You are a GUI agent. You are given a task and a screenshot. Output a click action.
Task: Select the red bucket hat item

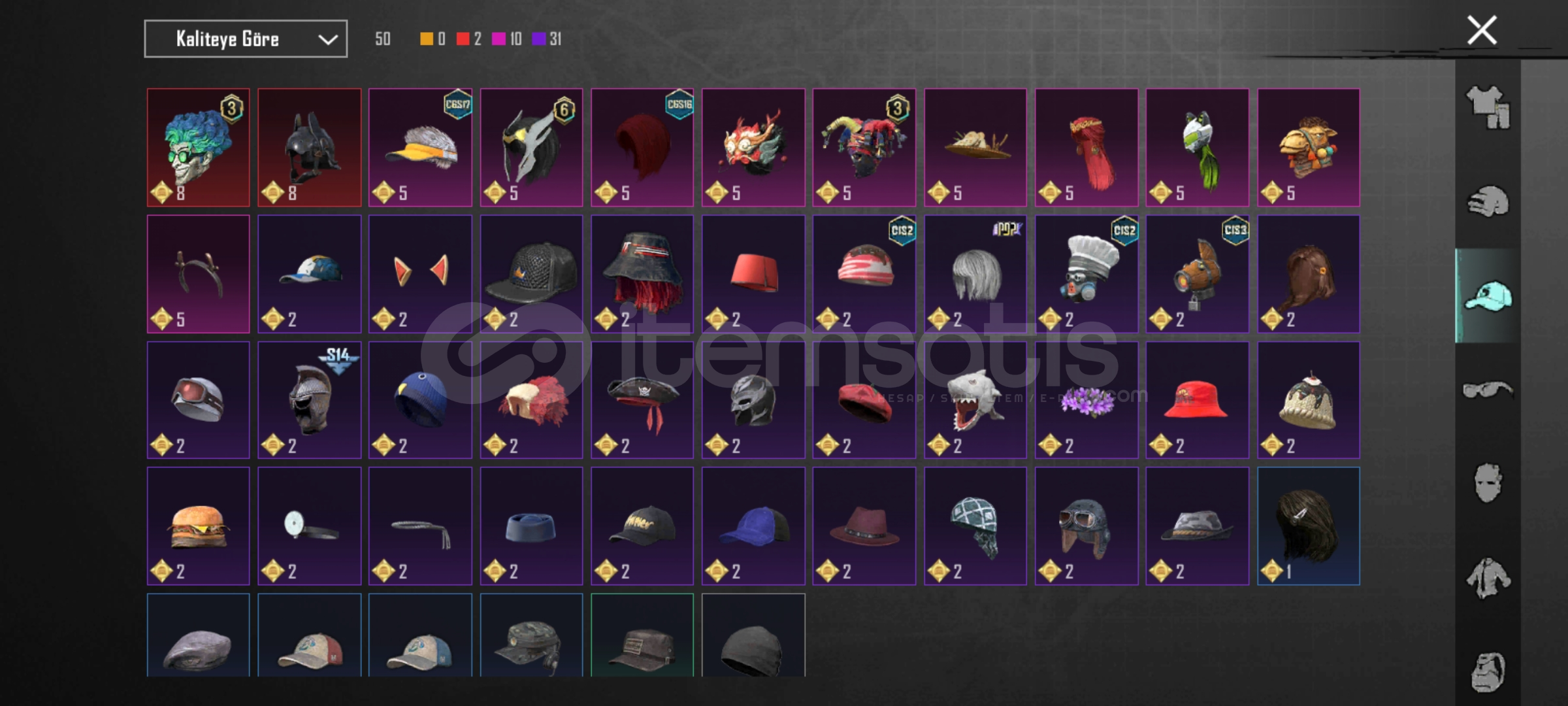(1198, 400)
